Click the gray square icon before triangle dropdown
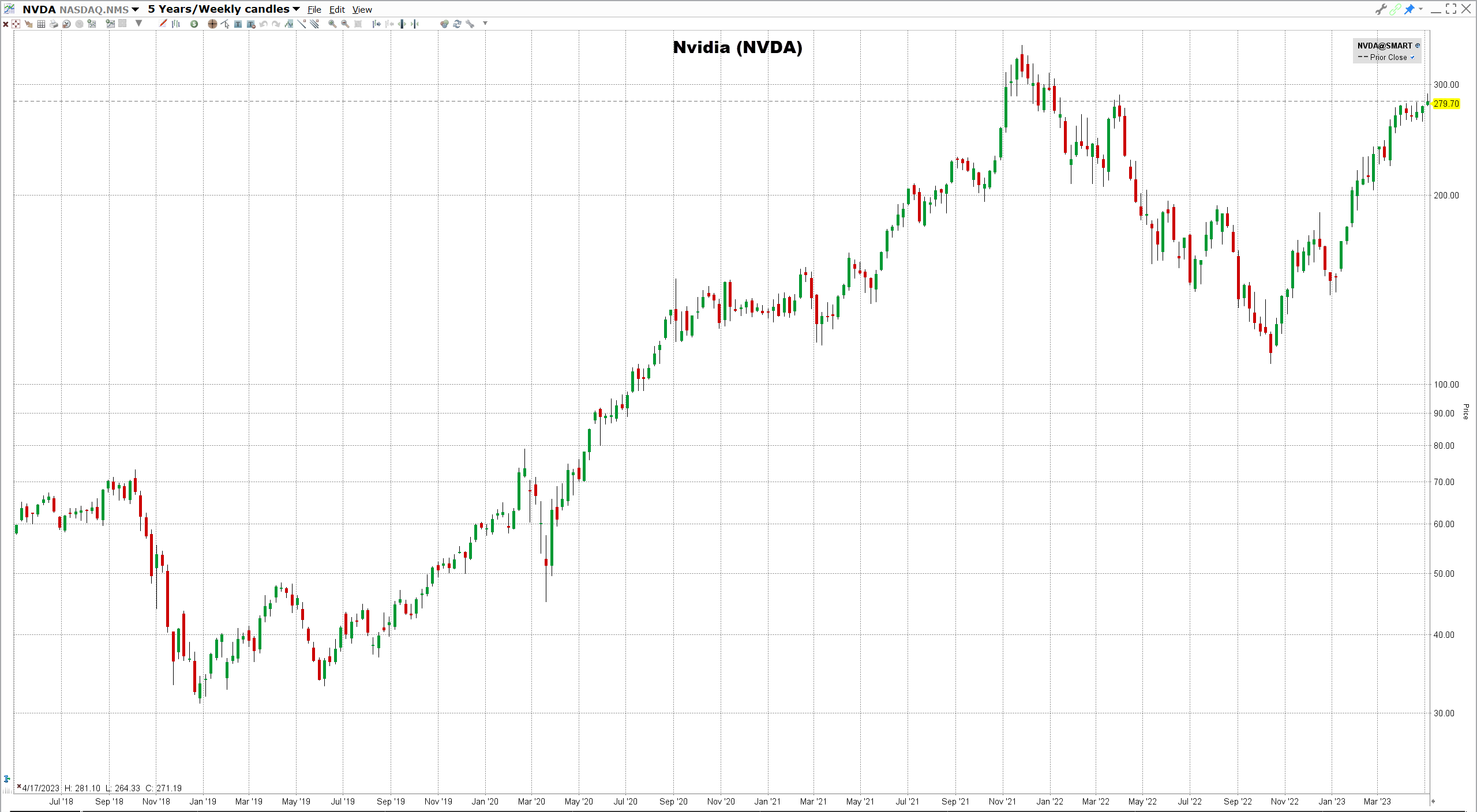This screenshot has height=812, width=1477. (122, 24)
